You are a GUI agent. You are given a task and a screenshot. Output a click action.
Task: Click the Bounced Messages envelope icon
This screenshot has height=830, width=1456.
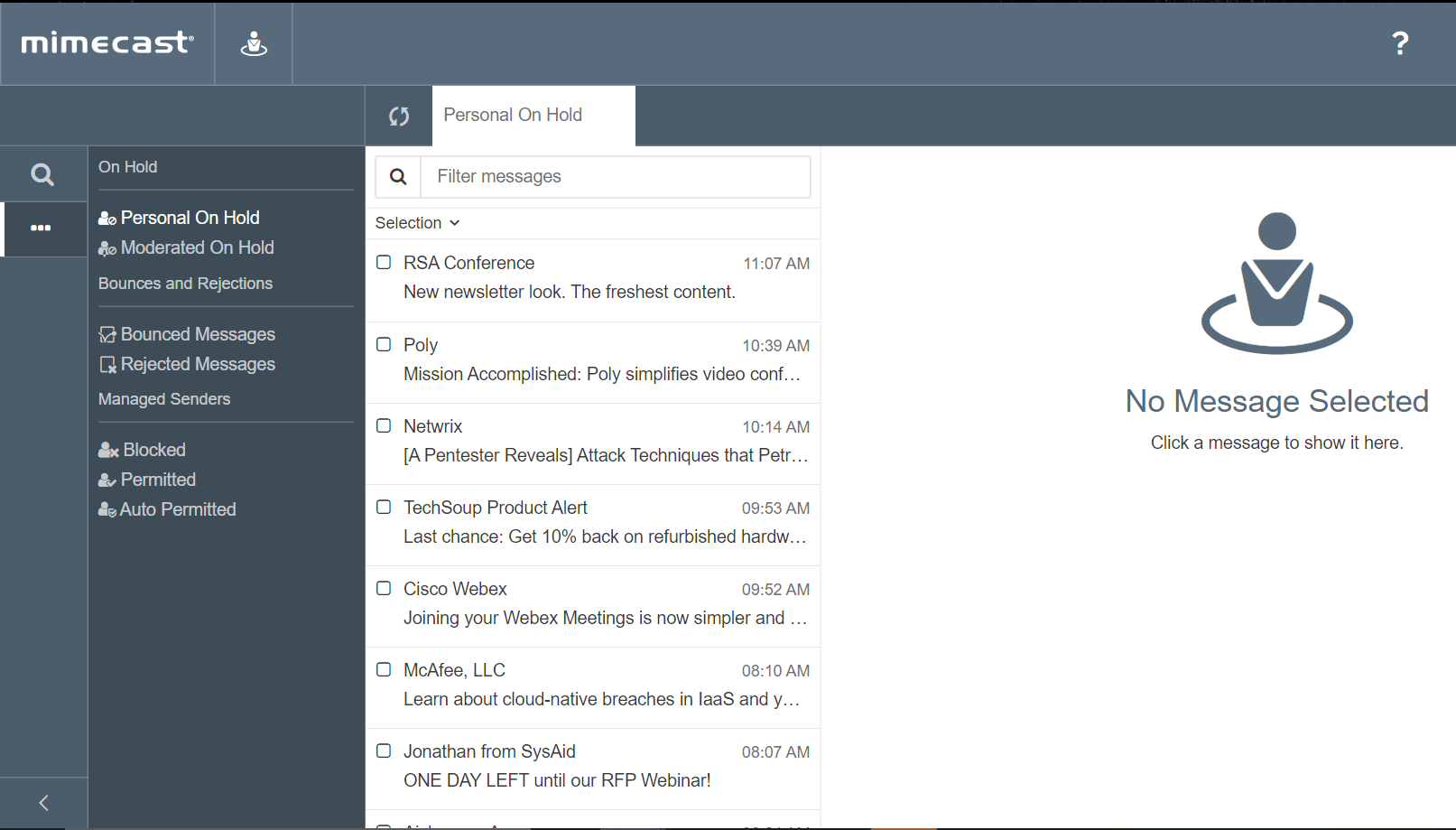click(107, 334)
